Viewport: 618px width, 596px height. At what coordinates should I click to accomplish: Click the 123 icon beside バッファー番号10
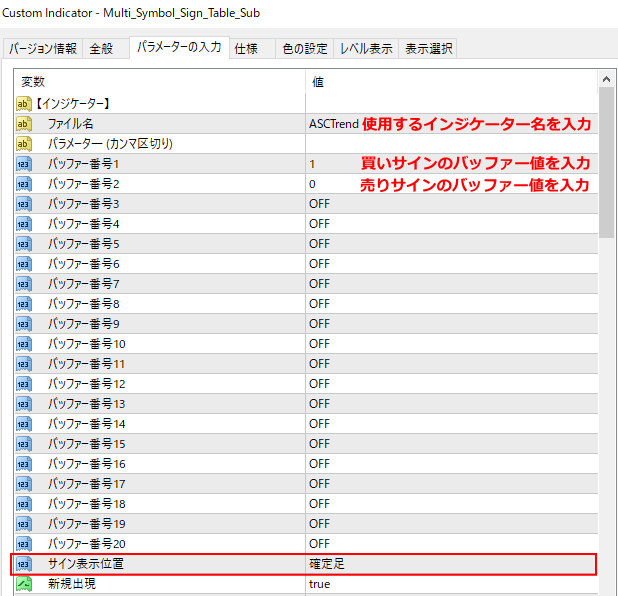tap(24, 344)
